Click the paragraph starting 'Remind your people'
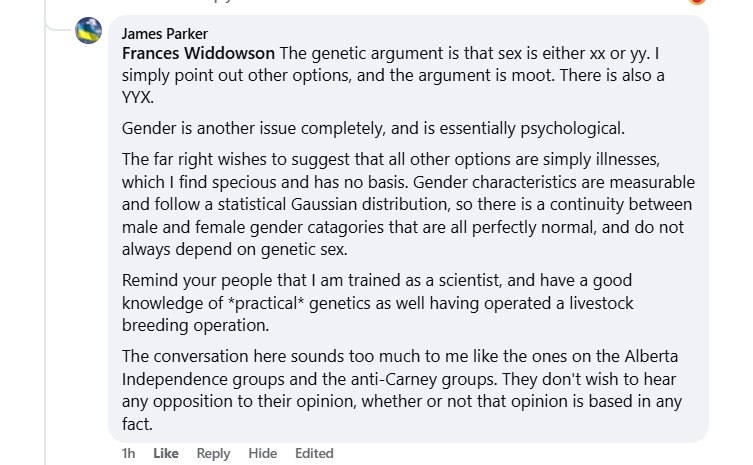This screenshot has width=753, height=465. coord(377,300)
